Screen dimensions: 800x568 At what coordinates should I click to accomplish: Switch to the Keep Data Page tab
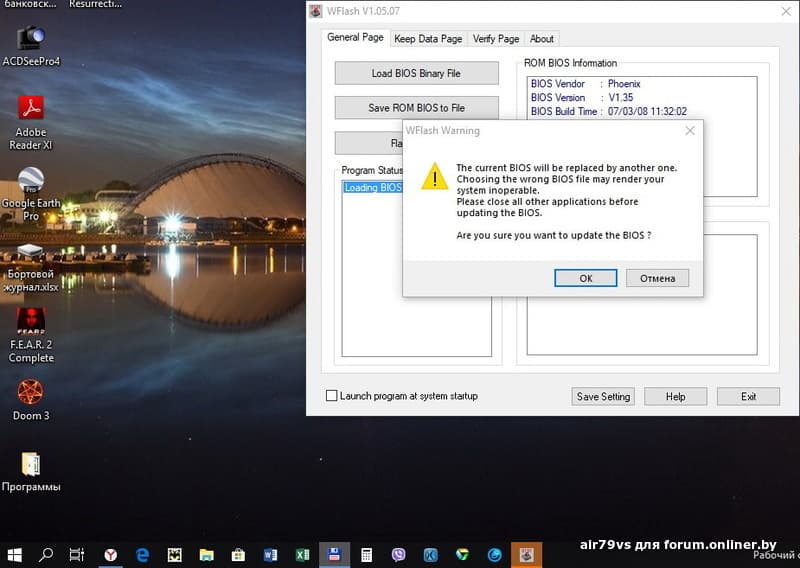tap(428, 39)
